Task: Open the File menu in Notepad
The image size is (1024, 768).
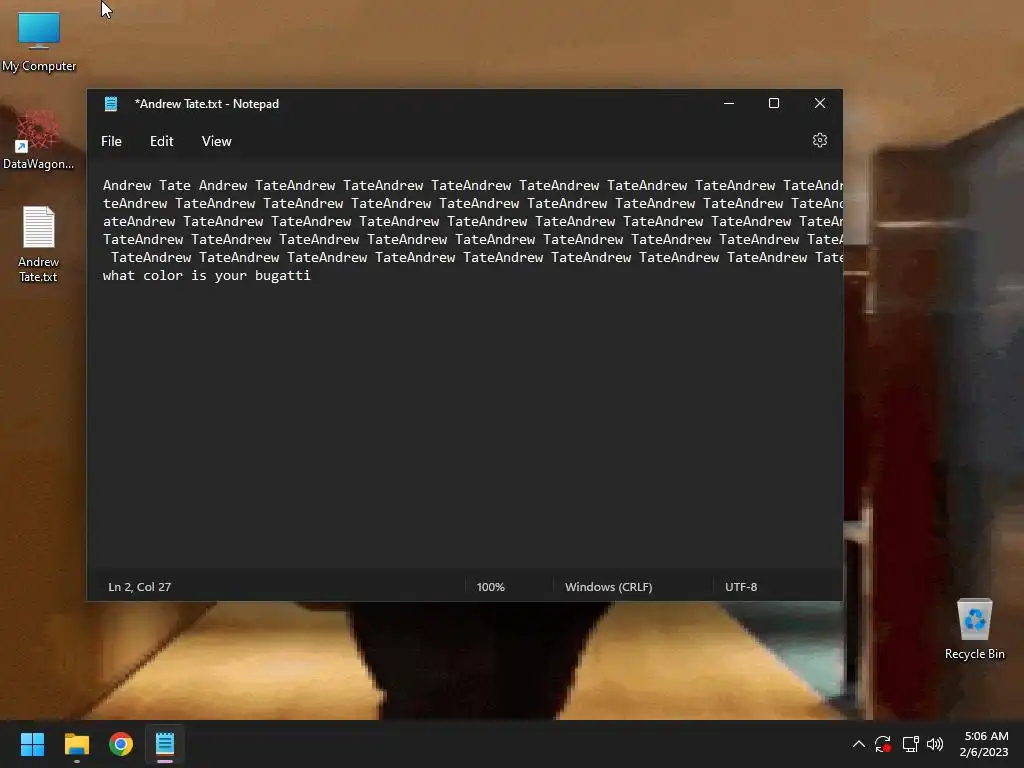Action: (x=111, y=141)
